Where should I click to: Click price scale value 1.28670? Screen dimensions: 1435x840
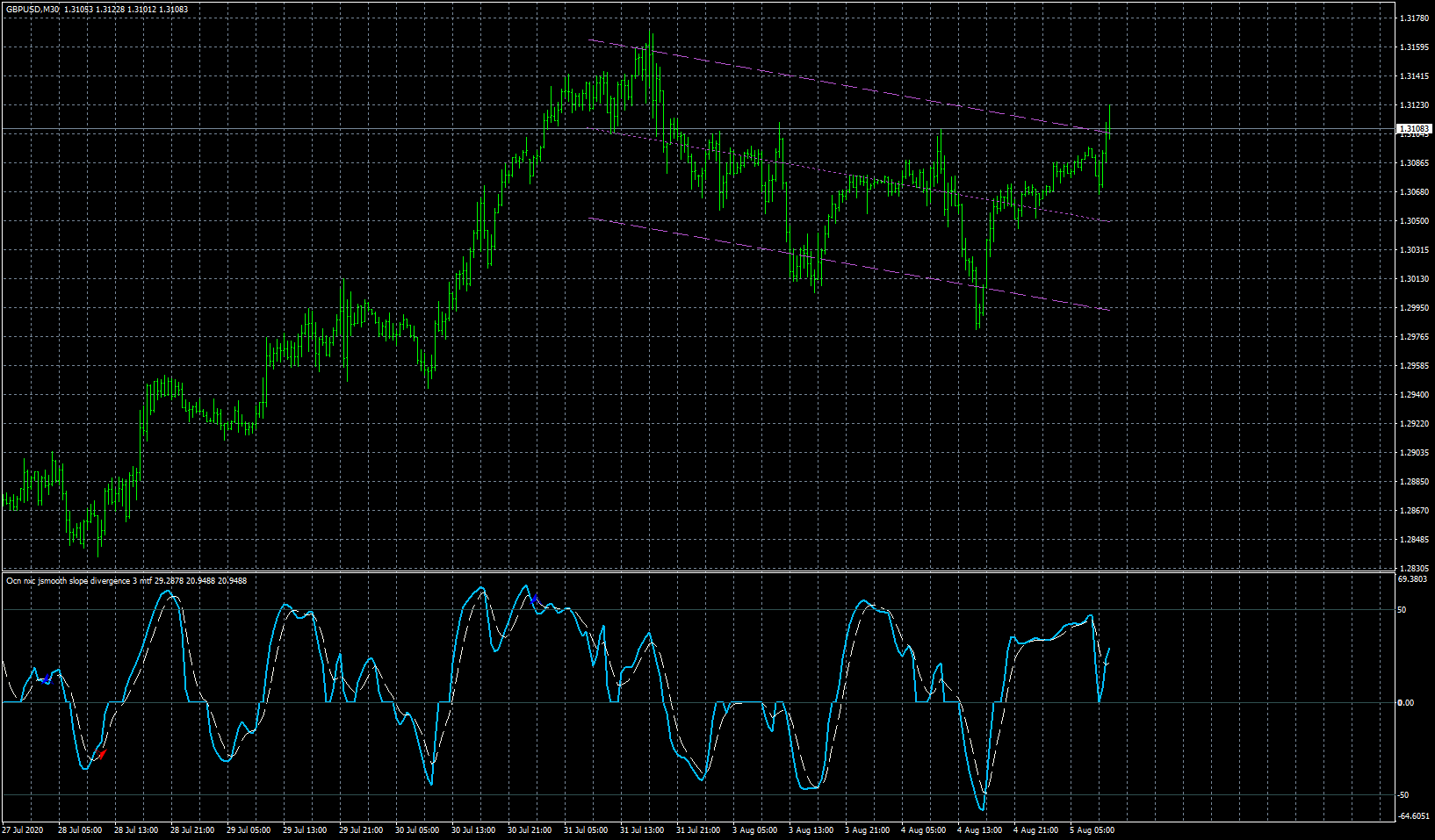1413,511
